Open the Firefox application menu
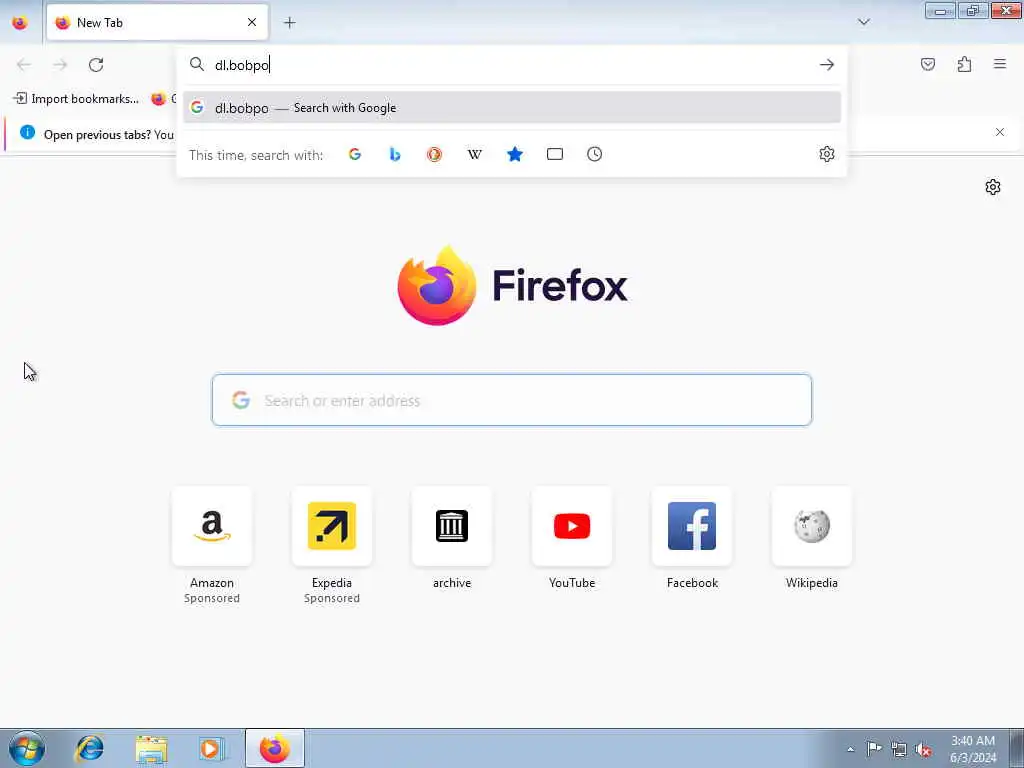This screenshot has width=1024, height=768. coord(1000,64)
